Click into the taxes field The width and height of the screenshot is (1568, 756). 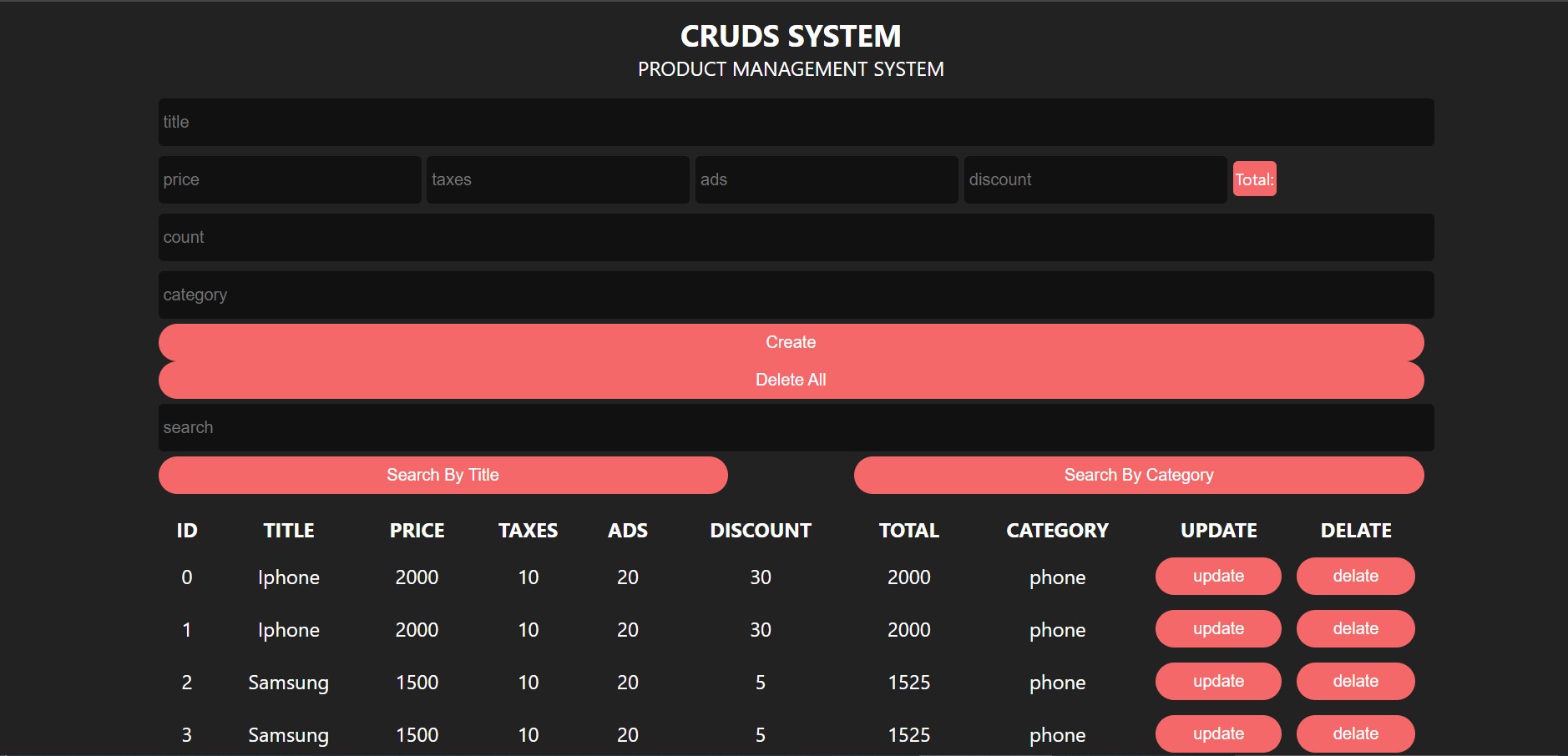click(558, 179)
